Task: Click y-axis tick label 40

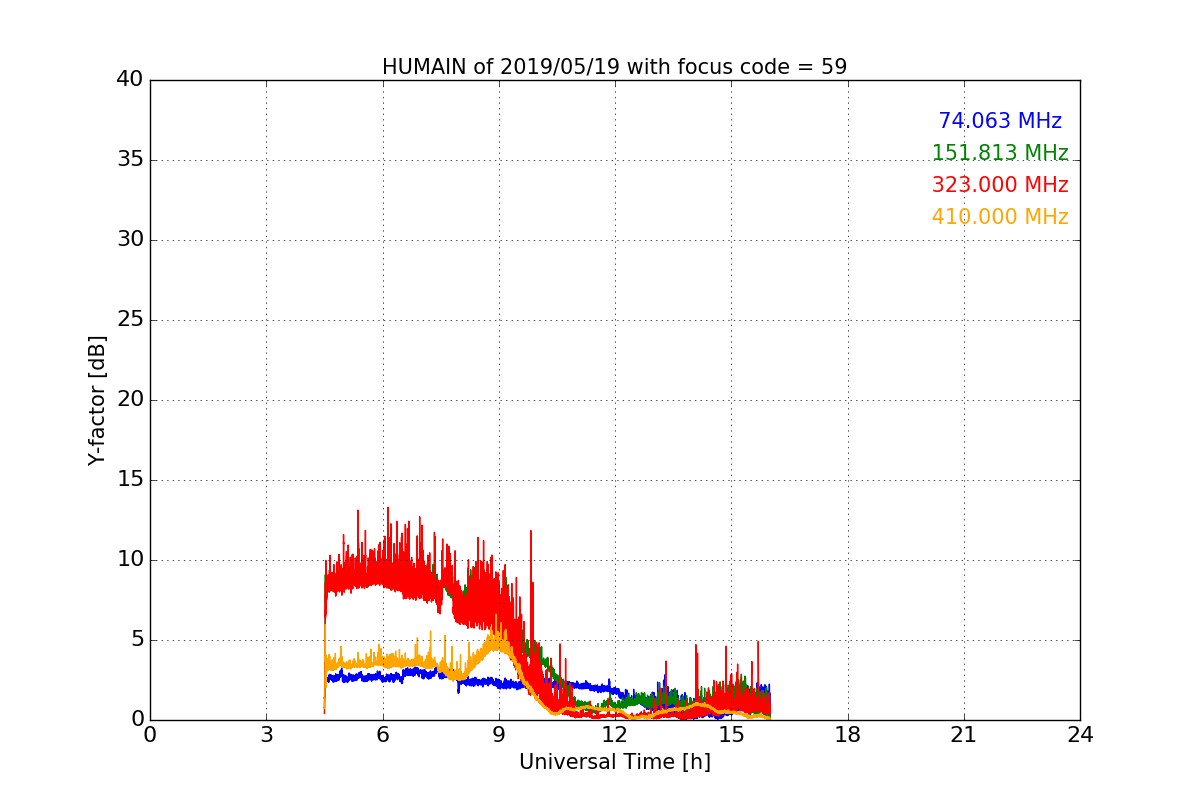Action: pos(130,80)
